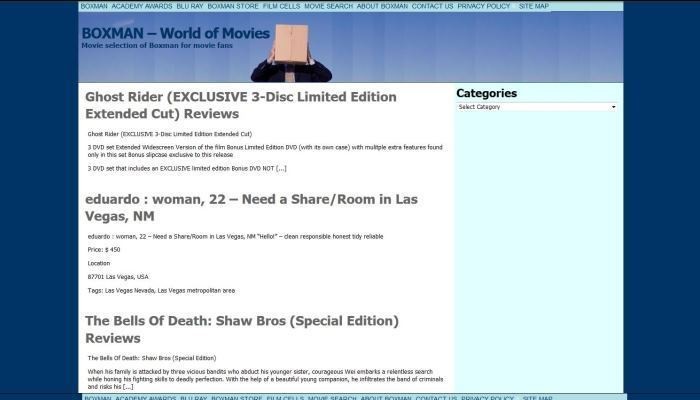Open PRIVACY POLICY in top navigation

click(483, 6)
